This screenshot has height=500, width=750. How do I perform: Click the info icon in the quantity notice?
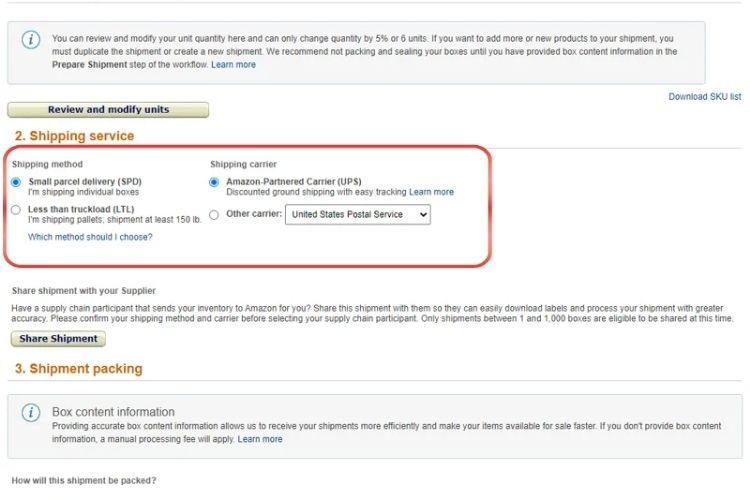[32, 40]
